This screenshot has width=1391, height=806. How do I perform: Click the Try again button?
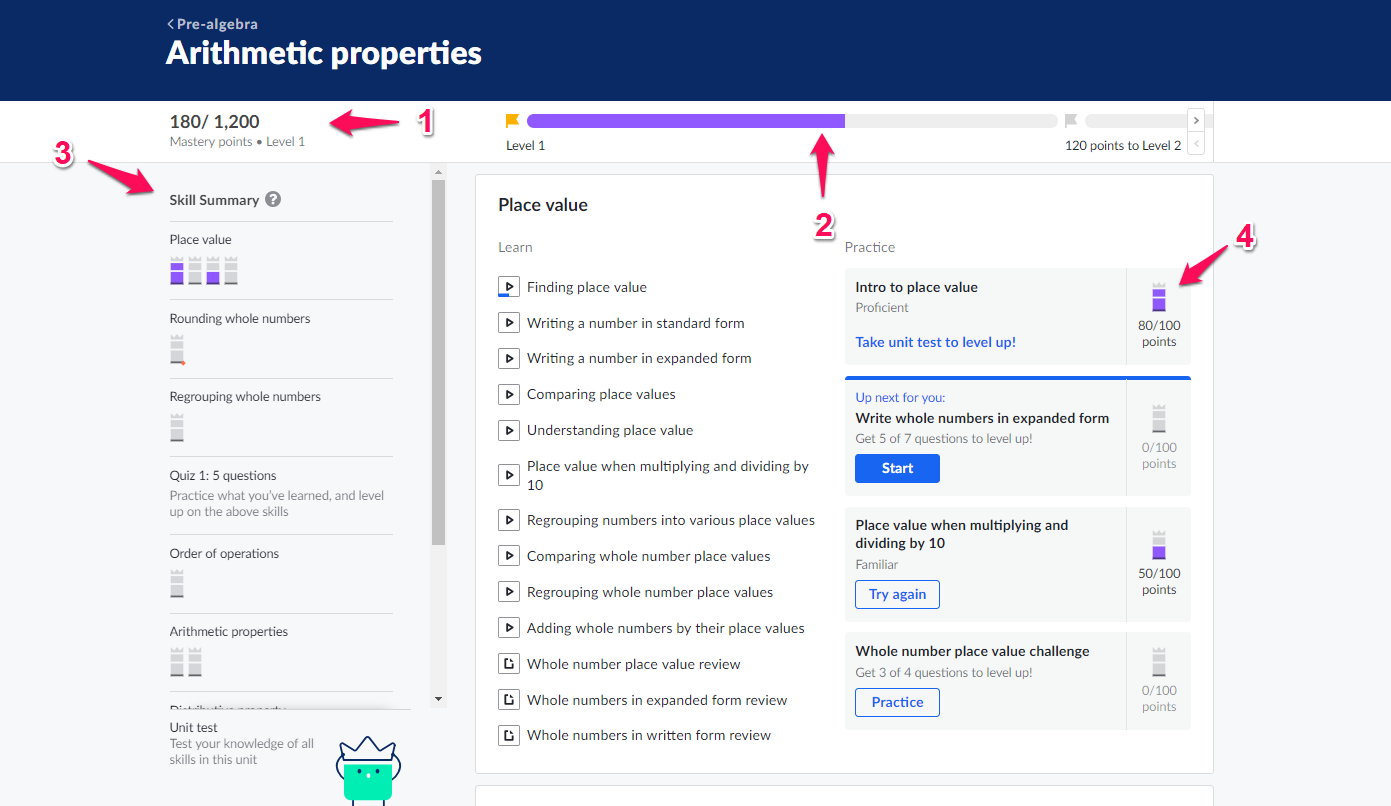(x=897, y=594)
